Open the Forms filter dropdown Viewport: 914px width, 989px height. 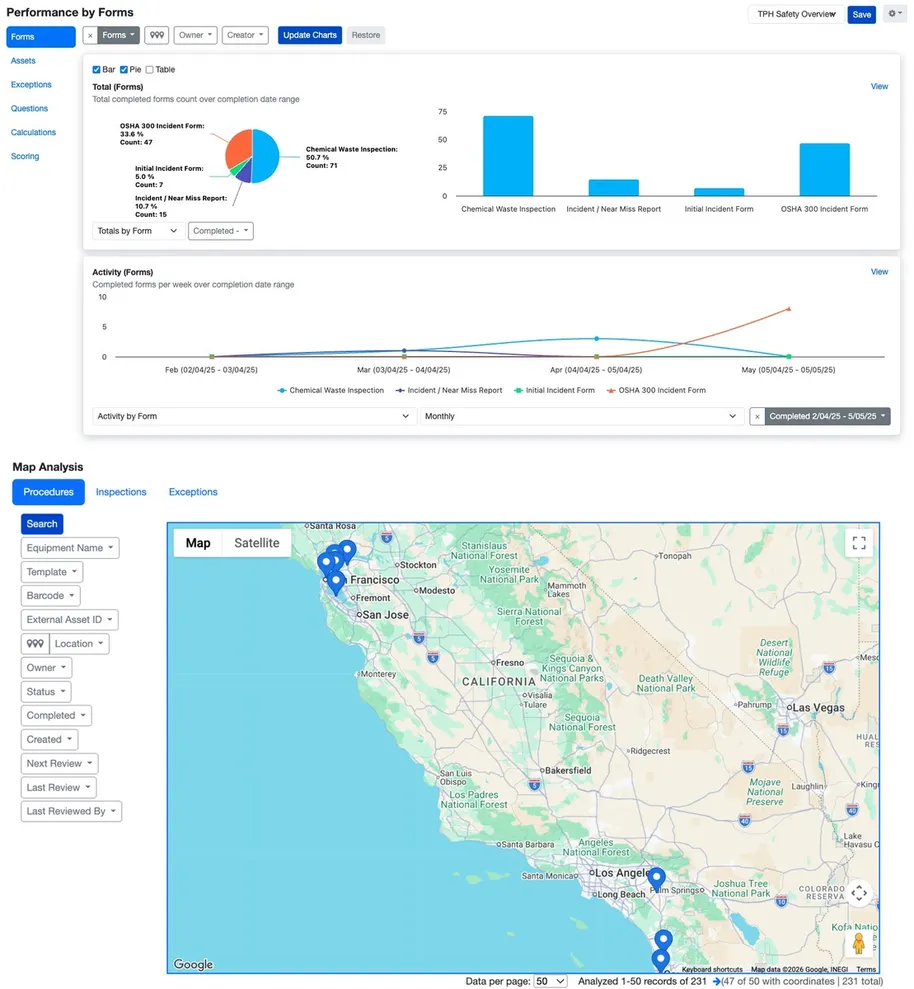point(118,35)
